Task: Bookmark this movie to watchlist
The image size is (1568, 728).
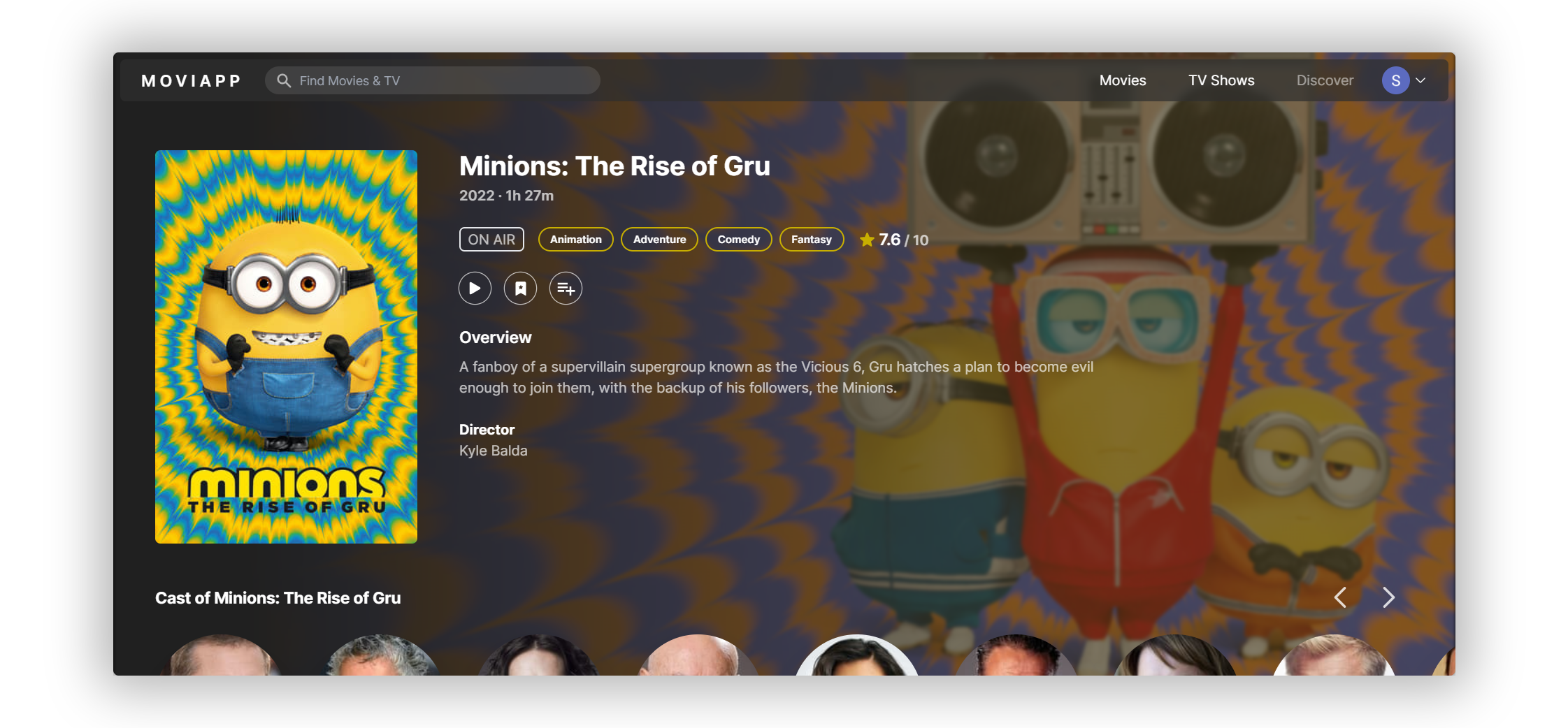Action: pos(520,288)
